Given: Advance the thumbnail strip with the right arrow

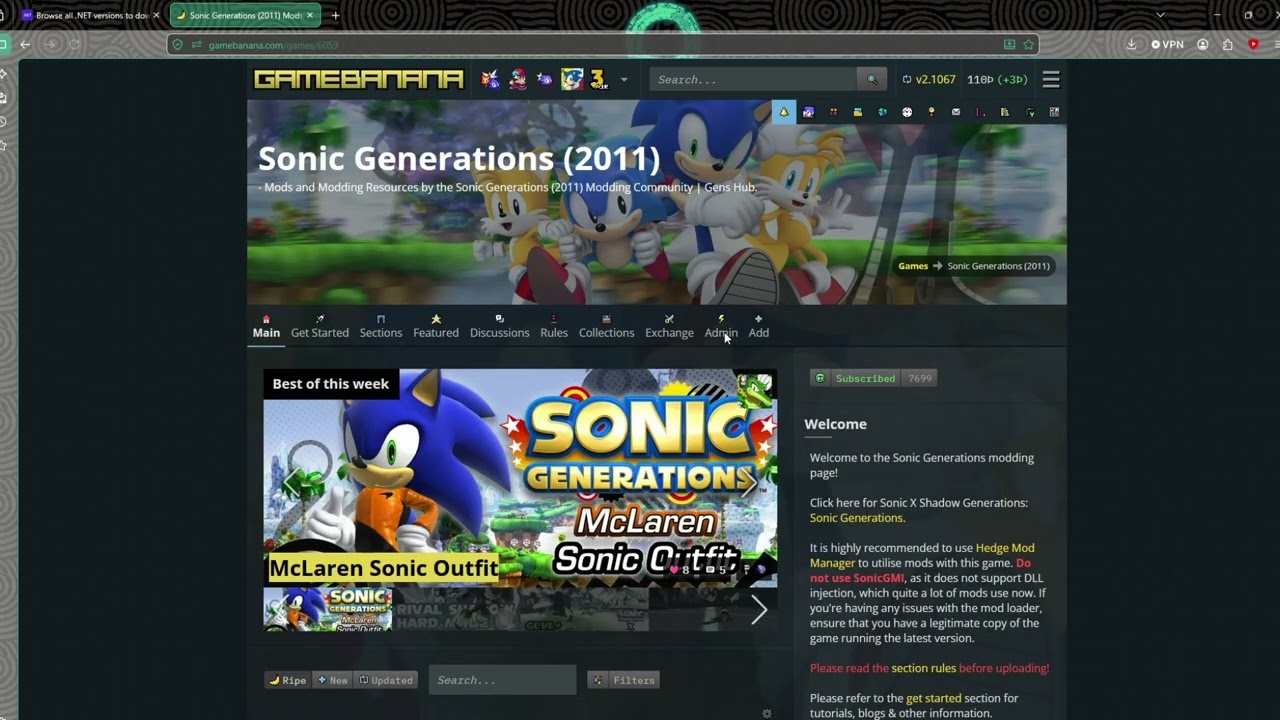Looking at the screenshot, I should [x=759, y=610].
